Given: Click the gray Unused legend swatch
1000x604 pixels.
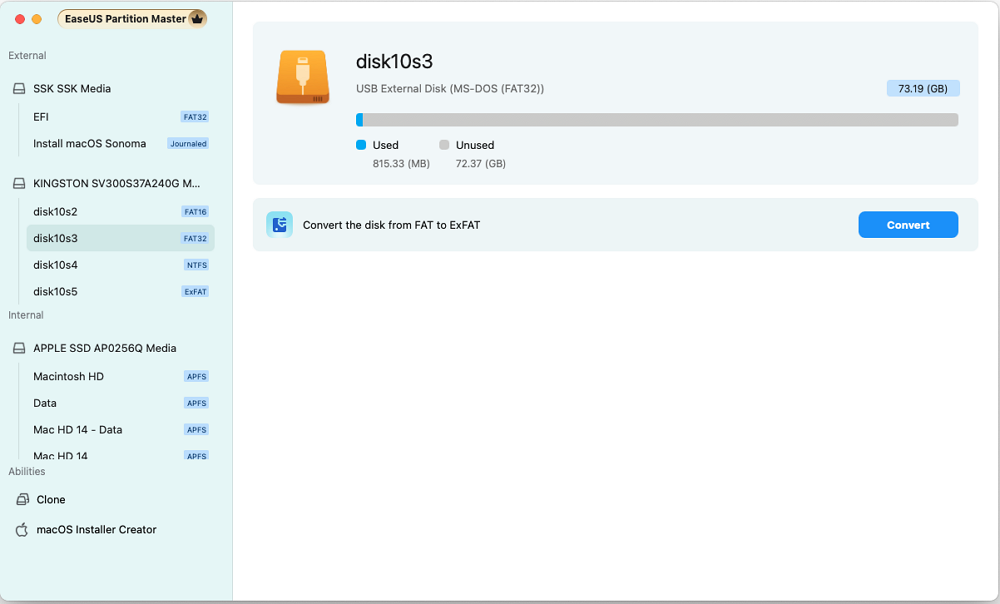Looking at the screenshot, I should coord(444,145).
